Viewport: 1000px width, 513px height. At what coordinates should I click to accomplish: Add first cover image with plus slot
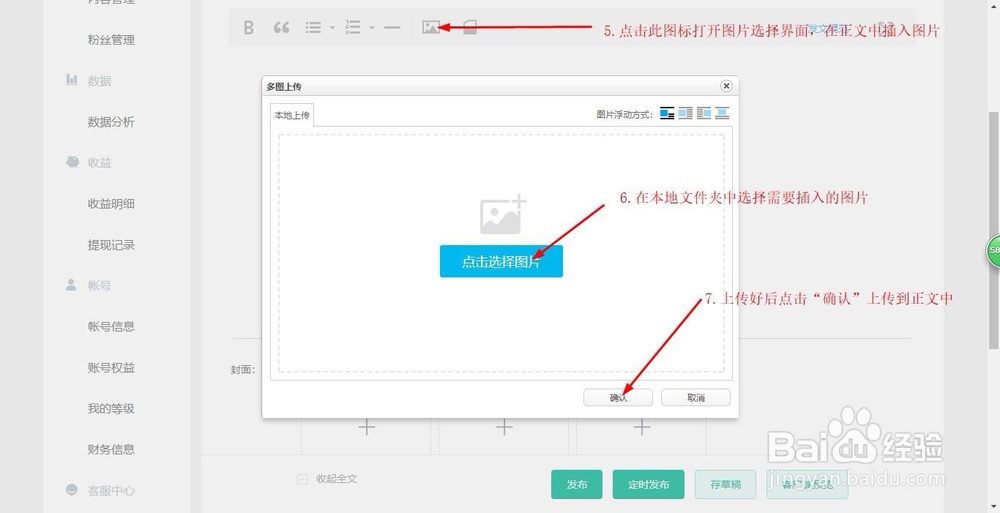pos(367,428)
